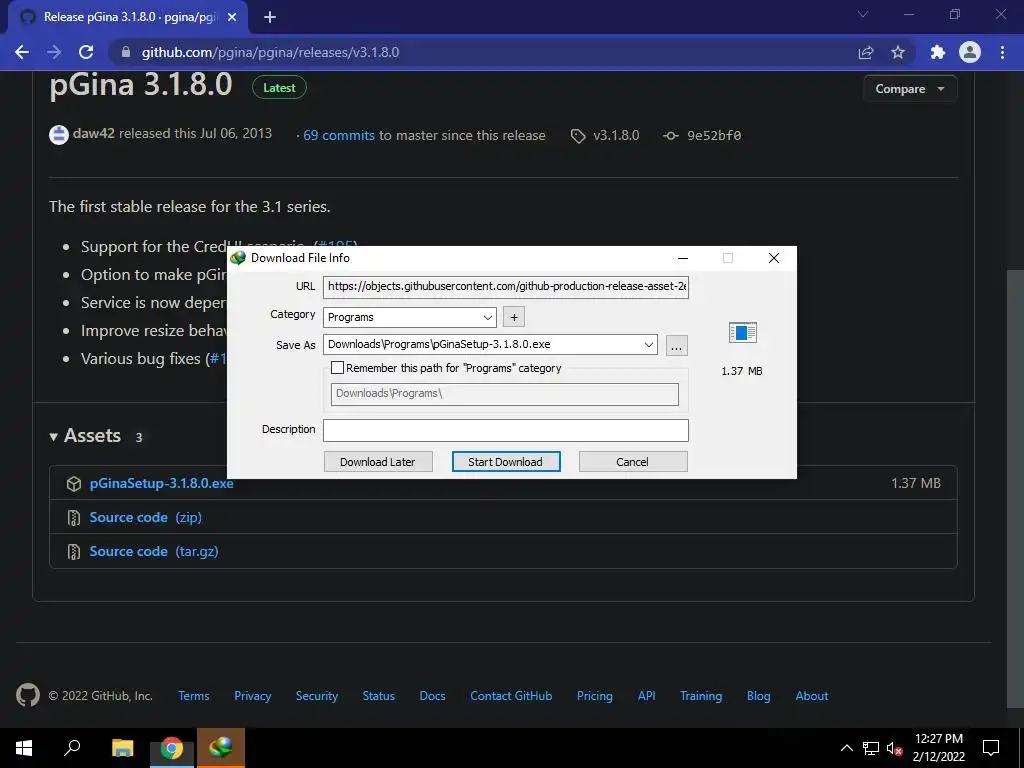Screen dimensions: 1024x768
Task: Open the Docs footer link
Action: 432,696
